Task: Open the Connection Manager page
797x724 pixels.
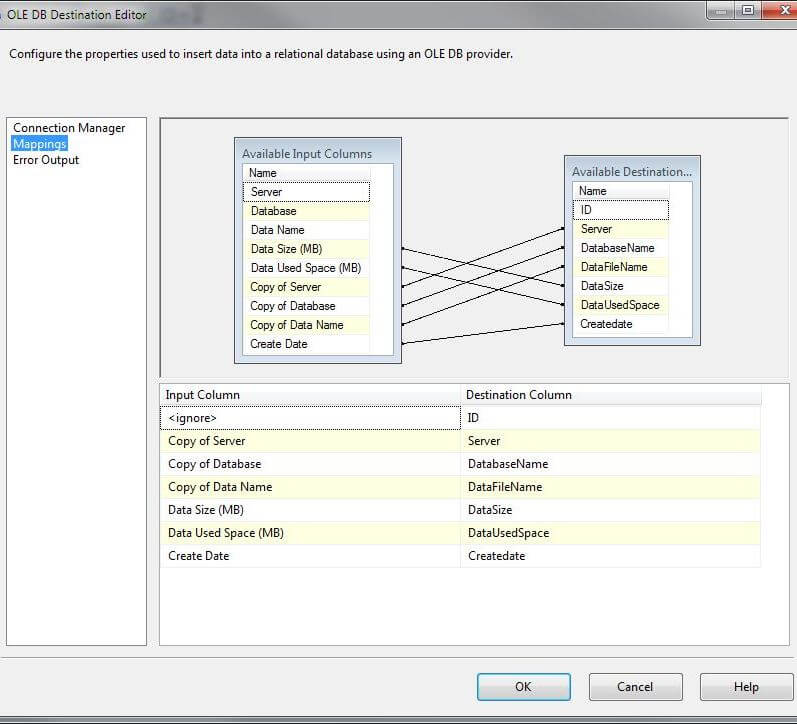Action: point(69,128)
